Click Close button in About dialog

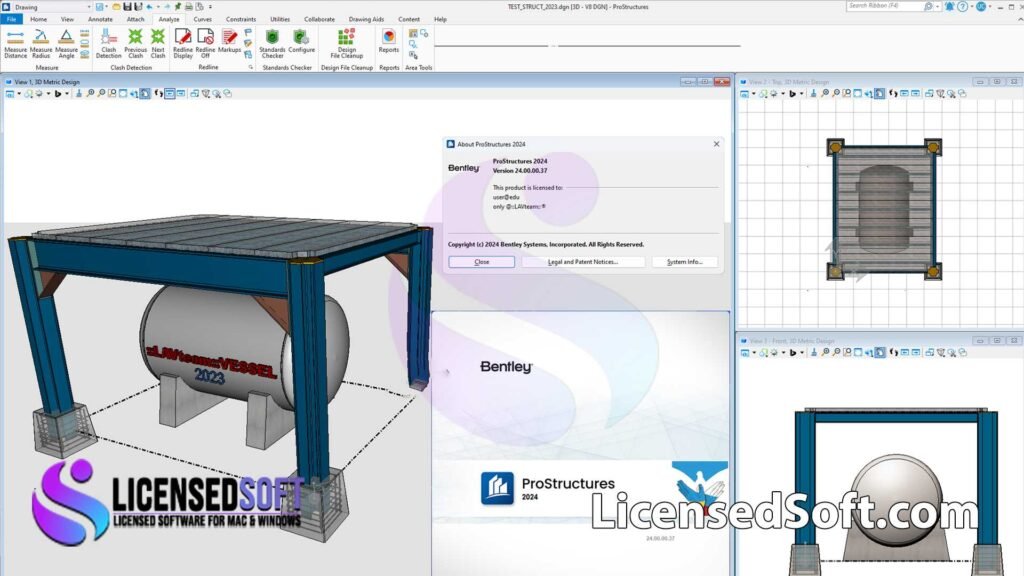481,262
